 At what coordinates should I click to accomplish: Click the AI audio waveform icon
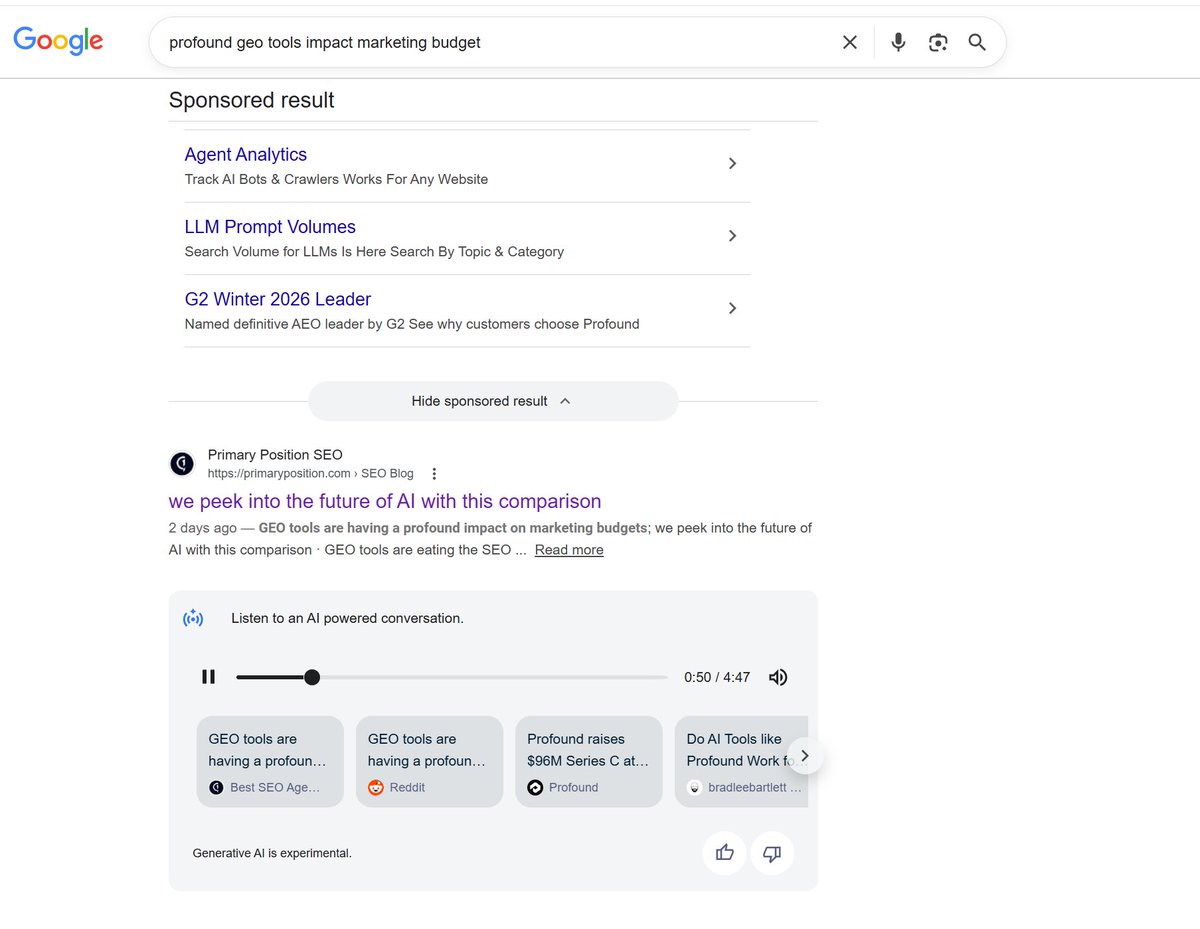[193, 618]
